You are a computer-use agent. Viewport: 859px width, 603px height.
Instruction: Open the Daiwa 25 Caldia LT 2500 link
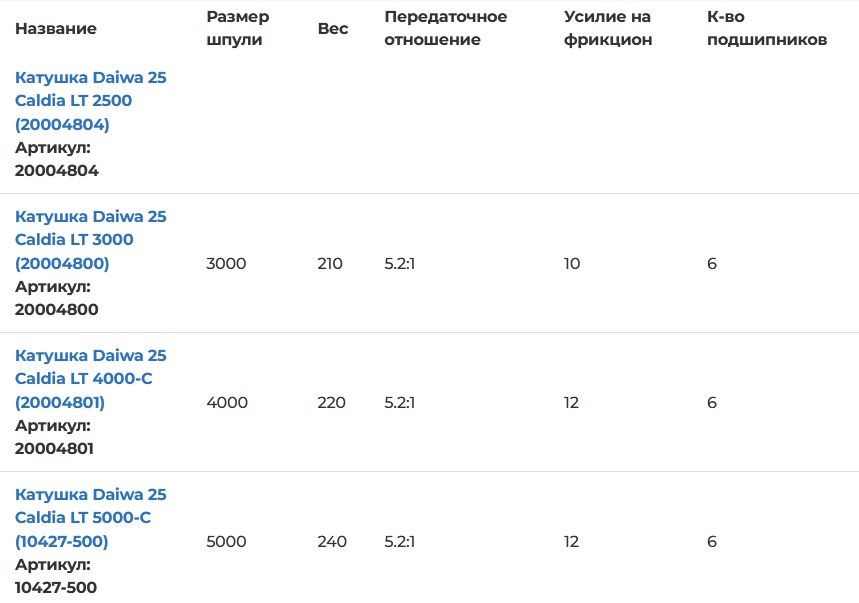[90, 101]
